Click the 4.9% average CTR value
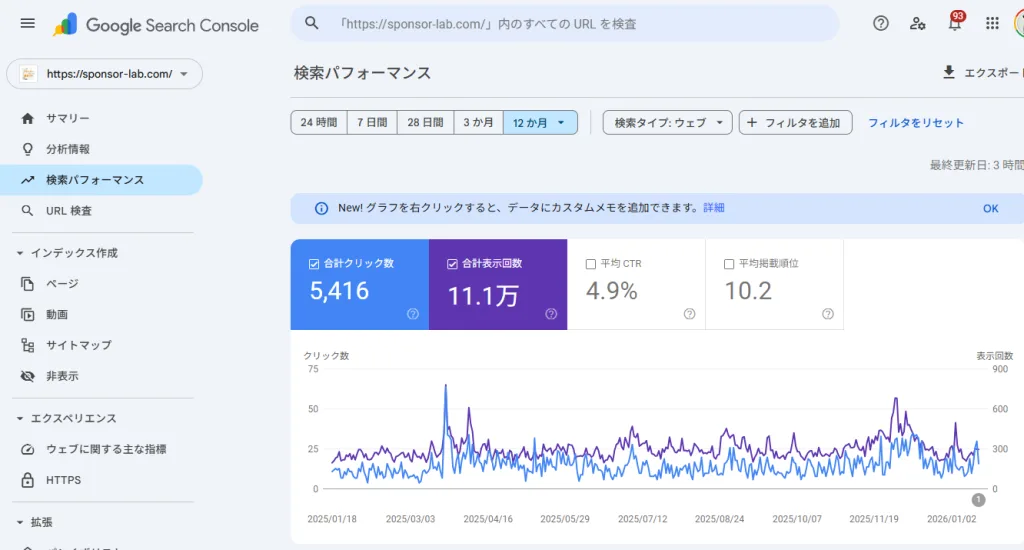1024x550 pixels. coord(612,291)
